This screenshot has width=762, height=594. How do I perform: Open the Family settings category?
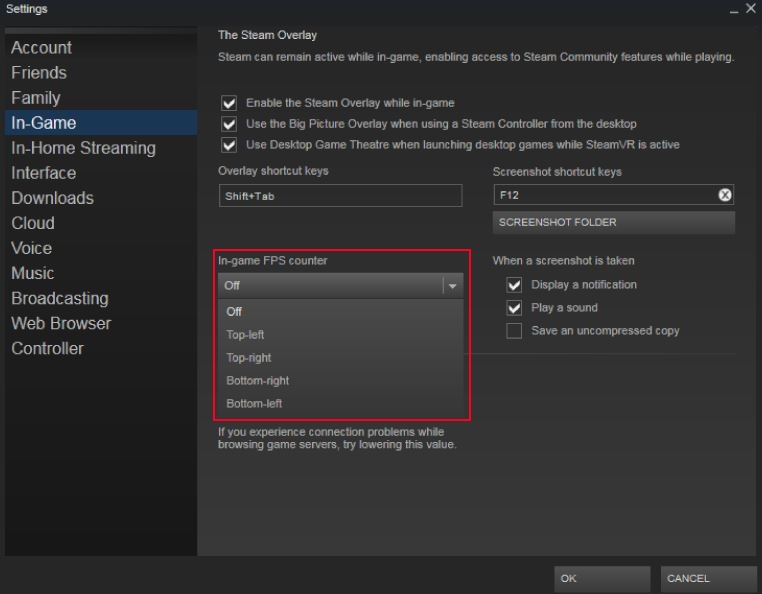coord(101,98)
